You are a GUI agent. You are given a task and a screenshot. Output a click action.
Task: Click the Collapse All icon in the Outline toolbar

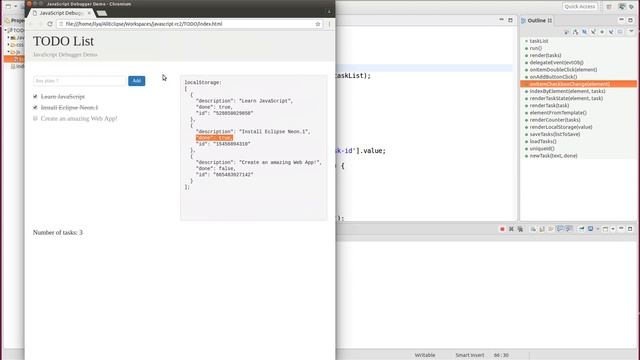coord(567,32)
